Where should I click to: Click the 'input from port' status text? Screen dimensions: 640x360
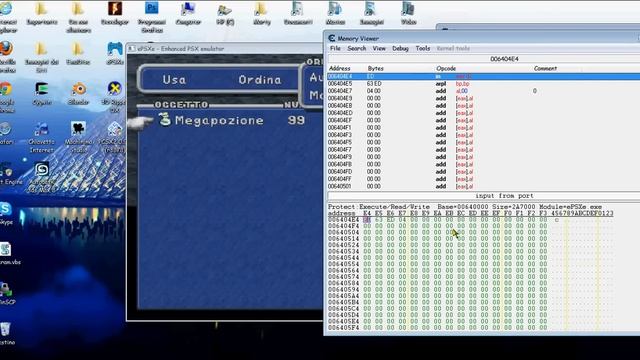tap(504, 196)
